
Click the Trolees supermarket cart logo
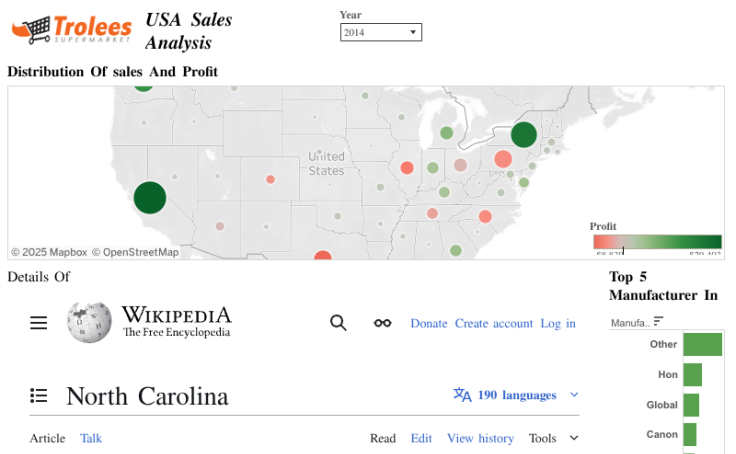[x=31, y=29]
